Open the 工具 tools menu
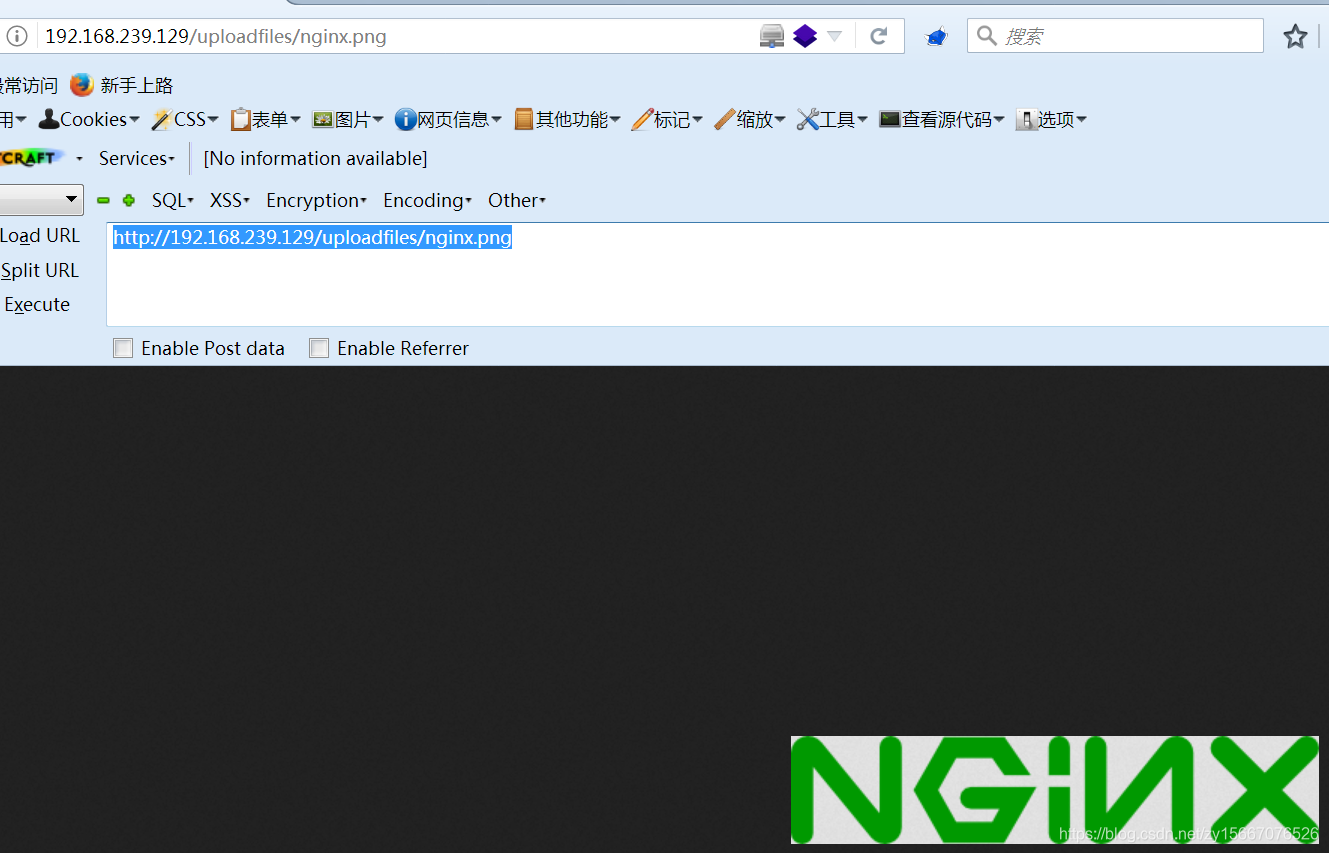The image size is (1329, 853). [x=832, y=119]
